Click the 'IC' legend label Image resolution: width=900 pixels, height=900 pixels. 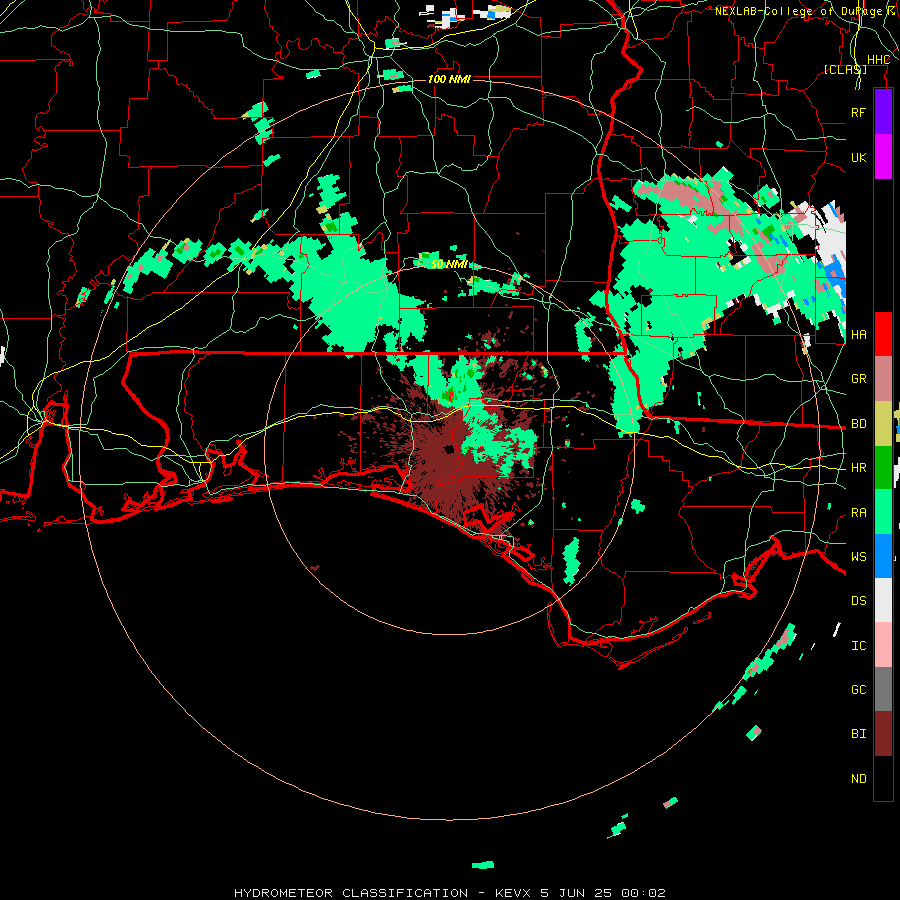coord(858,646)
